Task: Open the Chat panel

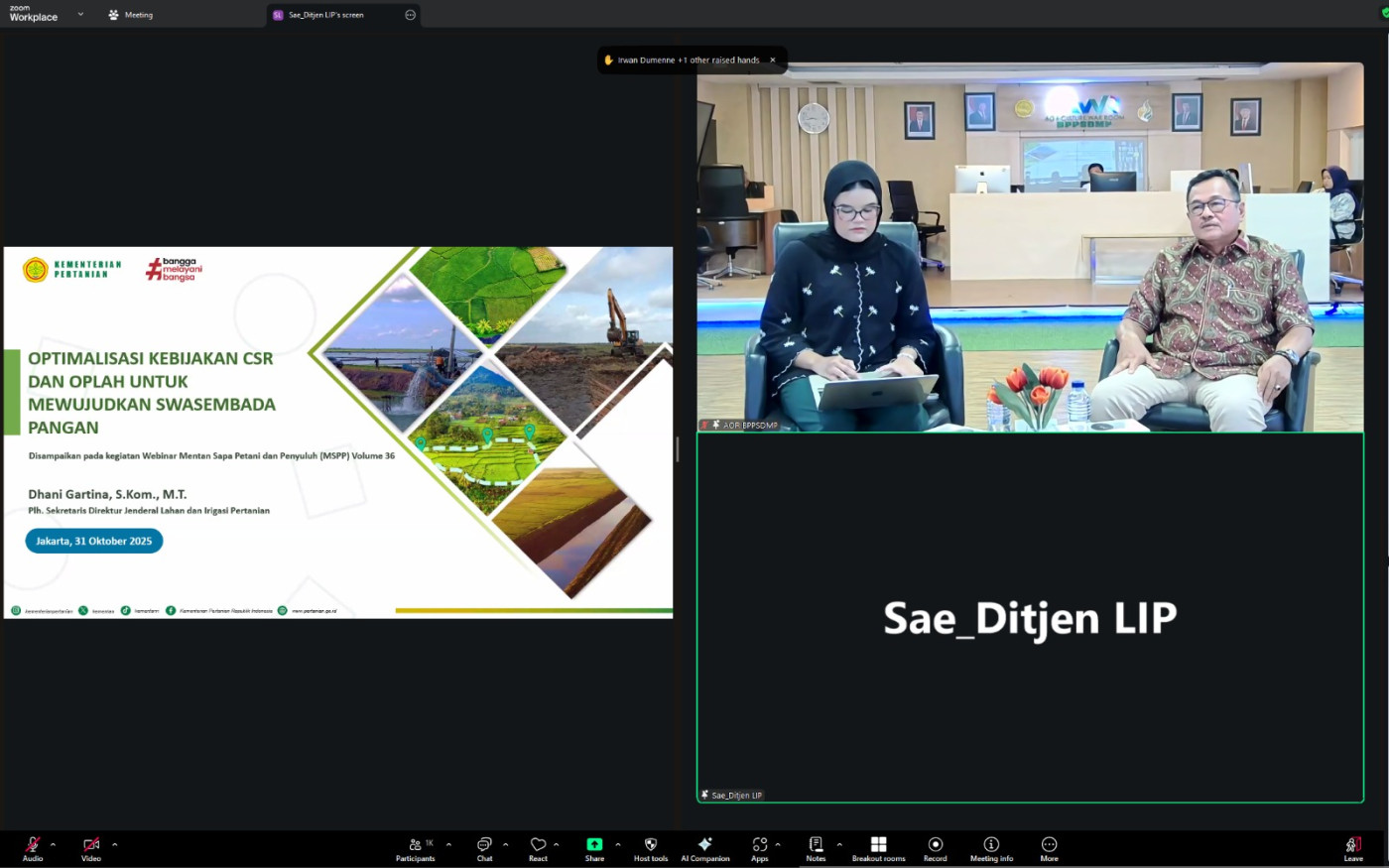Action: [484, 846]
